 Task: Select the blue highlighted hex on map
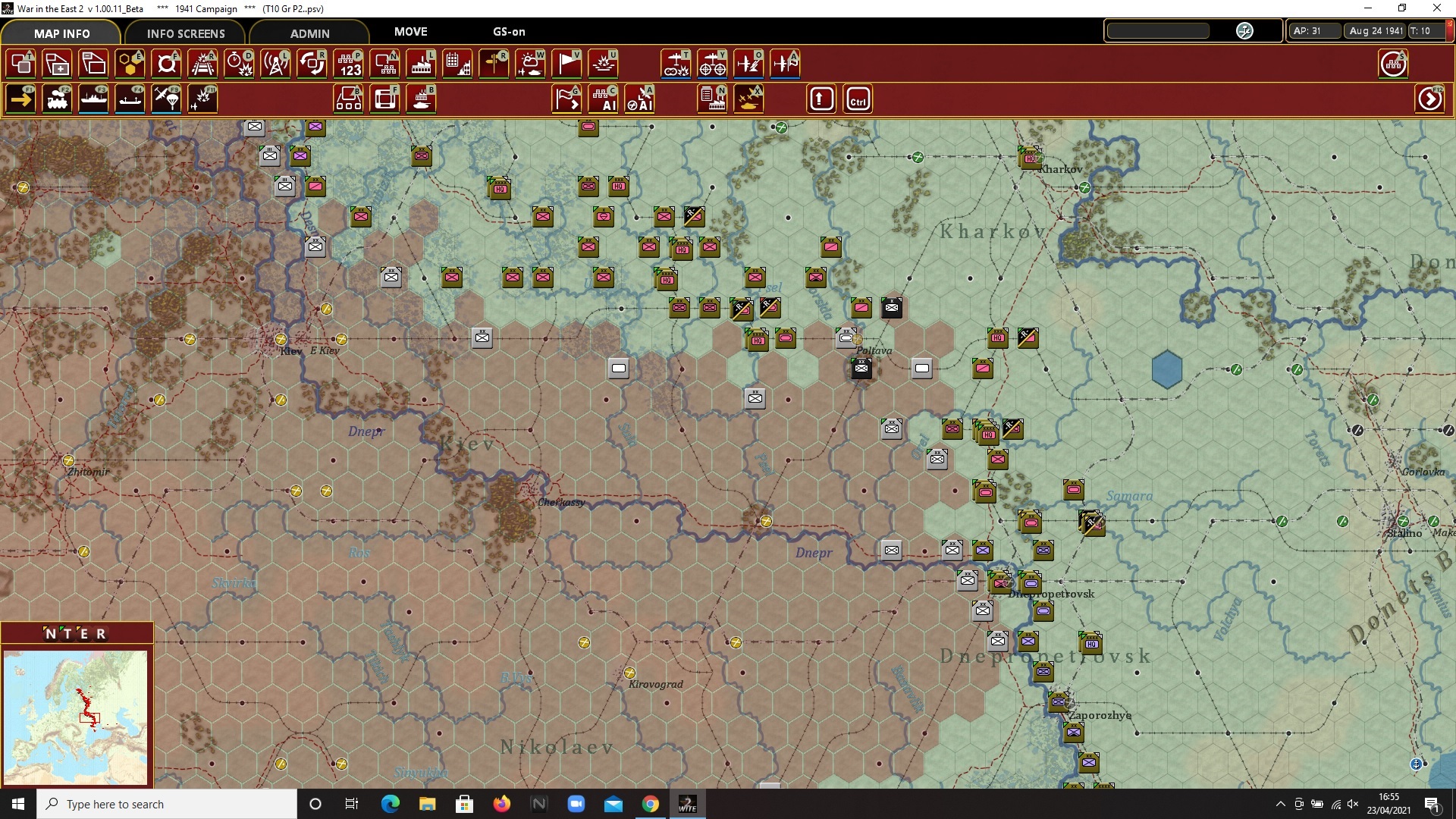(x=1166, y=369)
